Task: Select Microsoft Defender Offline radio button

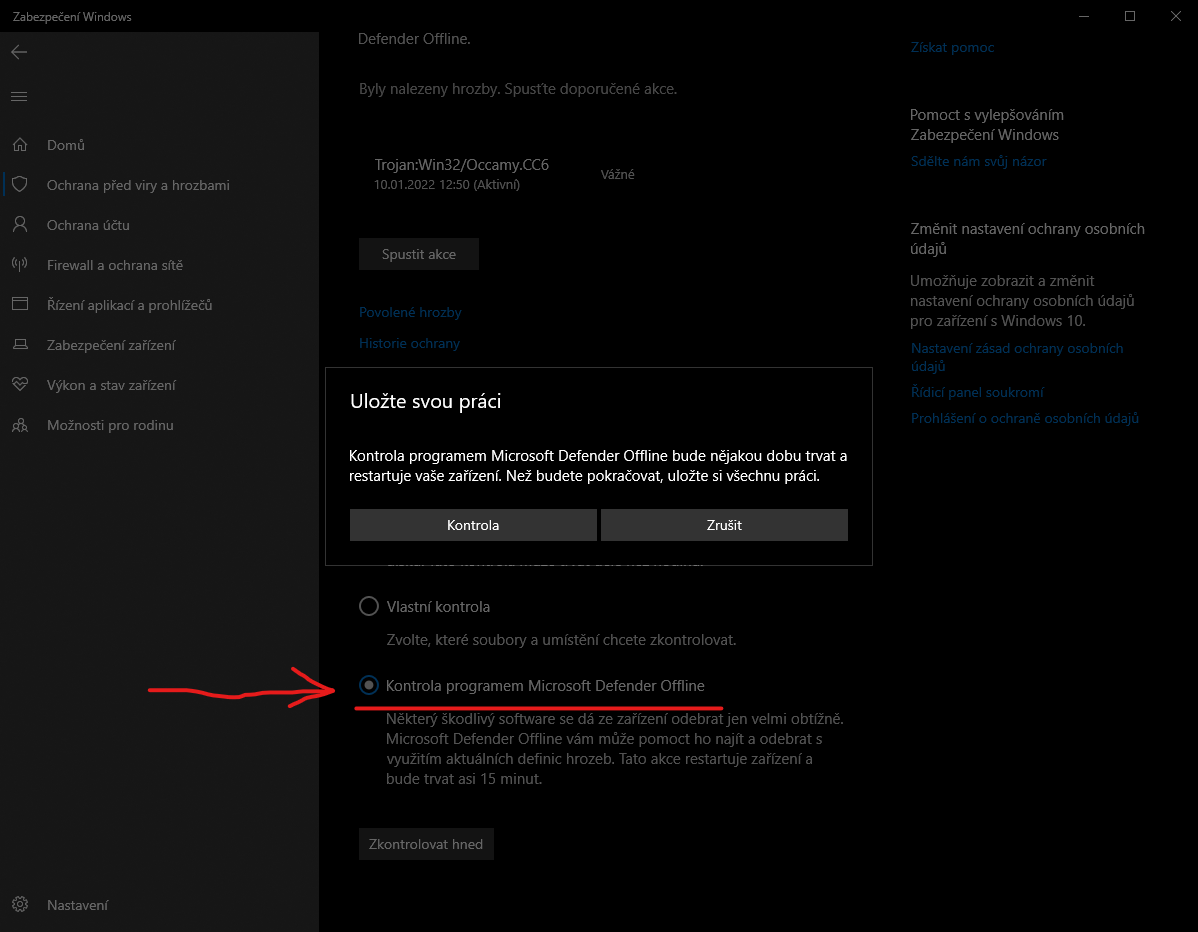Action: (x=369, y=685)
